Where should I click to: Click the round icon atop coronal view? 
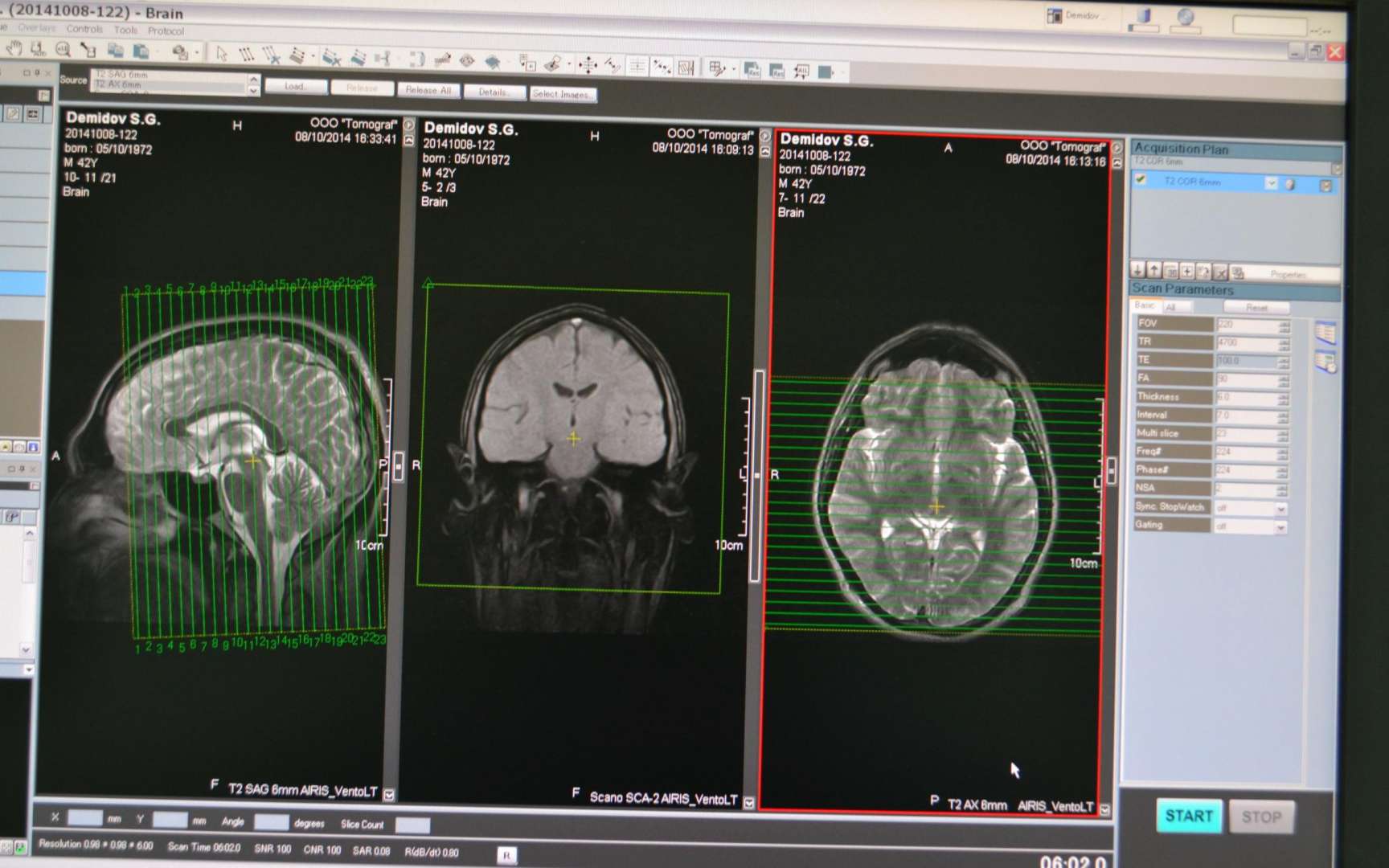[764, 137]
